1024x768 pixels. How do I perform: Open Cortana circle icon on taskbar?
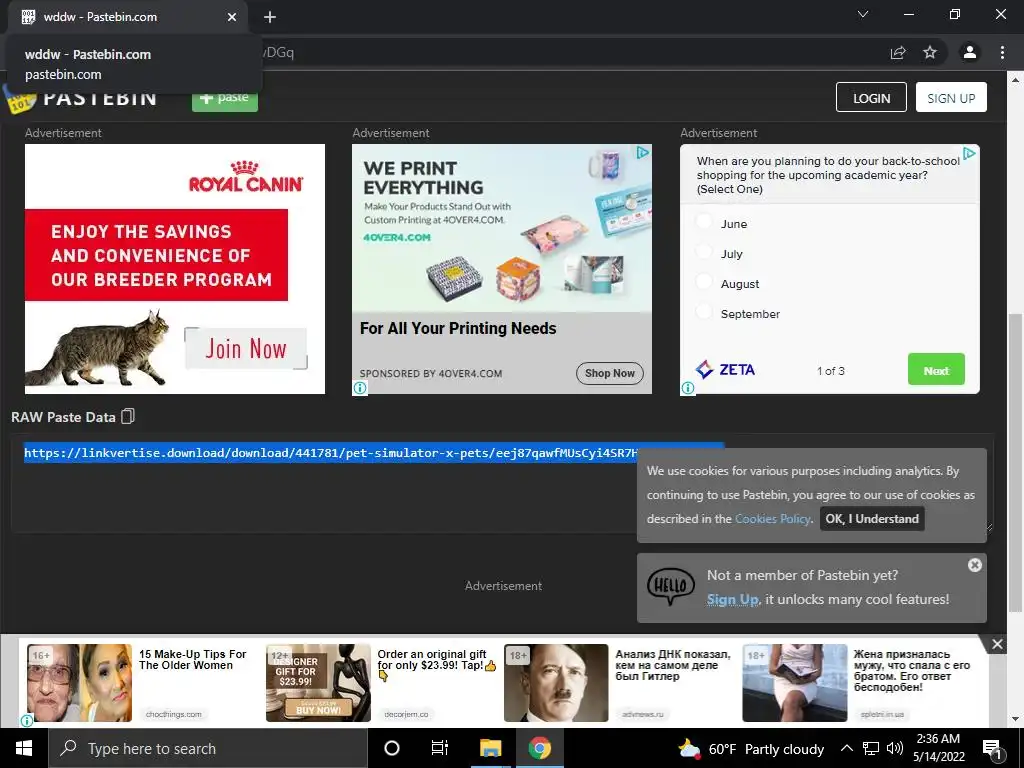[x=392, y=748]
